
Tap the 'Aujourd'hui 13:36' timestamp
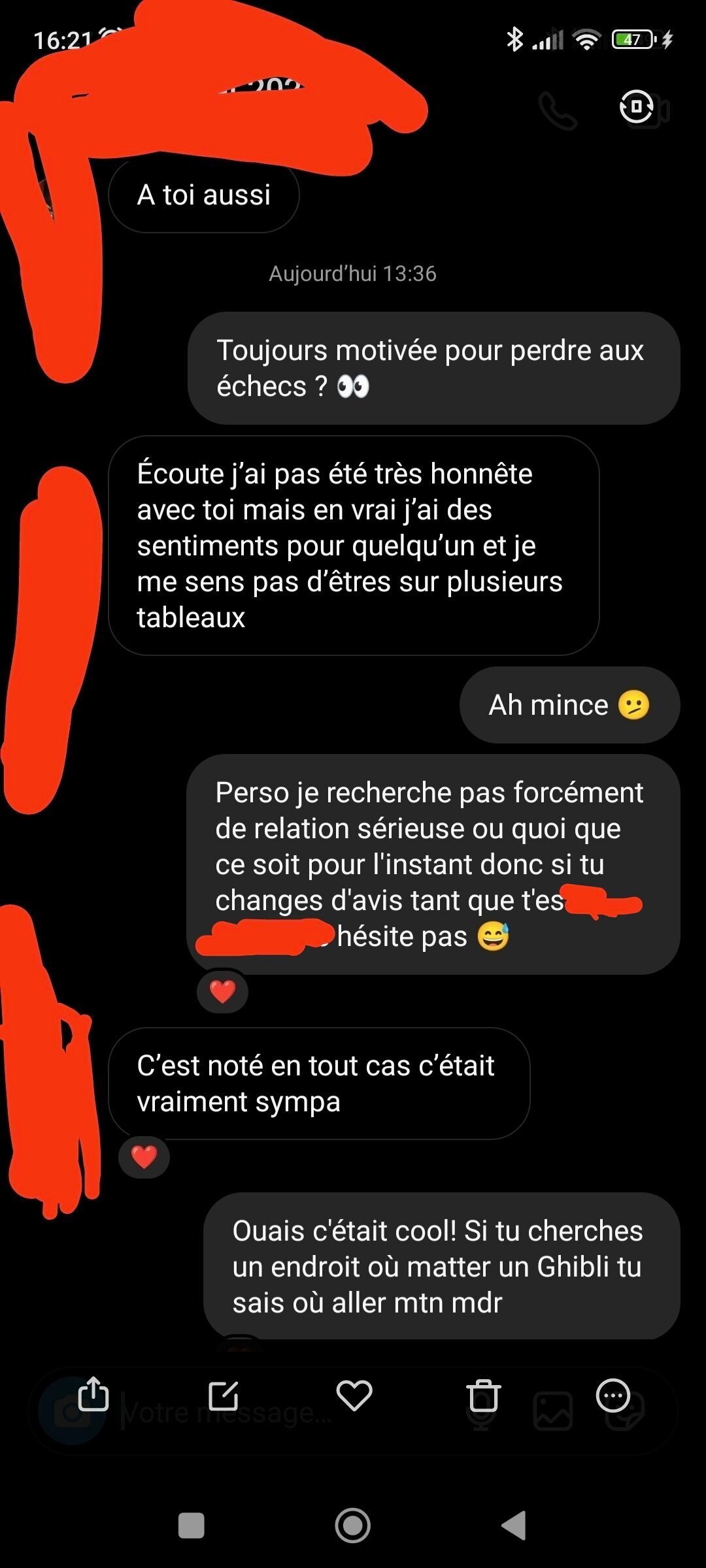[352, 273]
